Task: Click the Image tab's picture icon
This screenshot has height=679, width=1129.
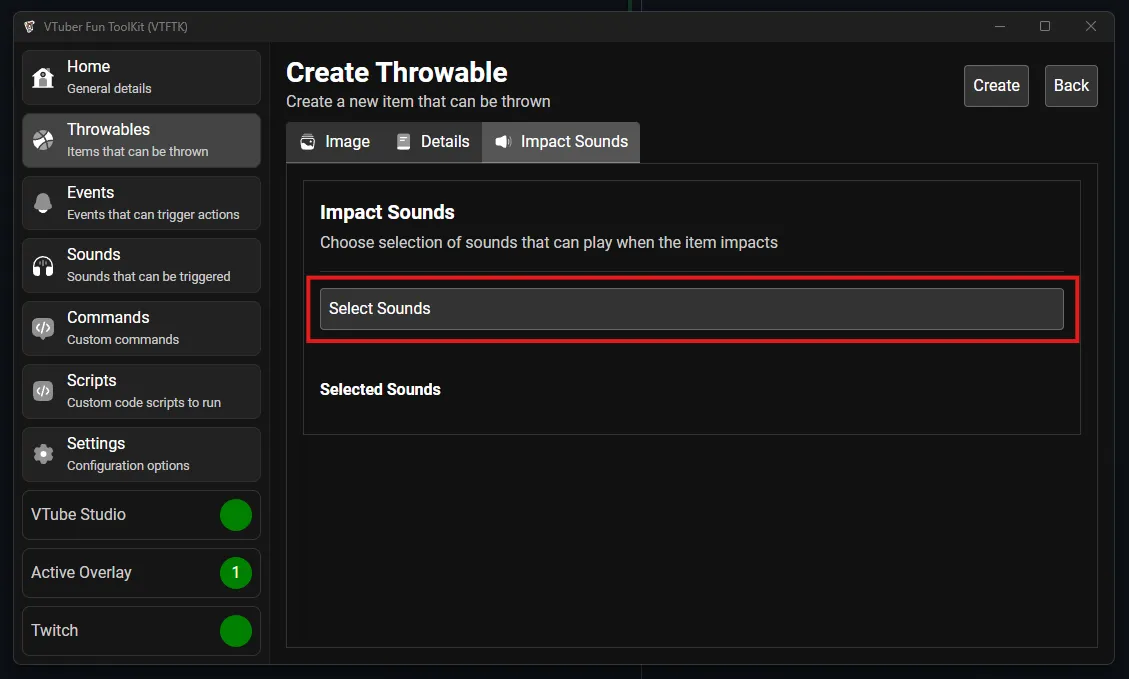Action: pos(307,142)
